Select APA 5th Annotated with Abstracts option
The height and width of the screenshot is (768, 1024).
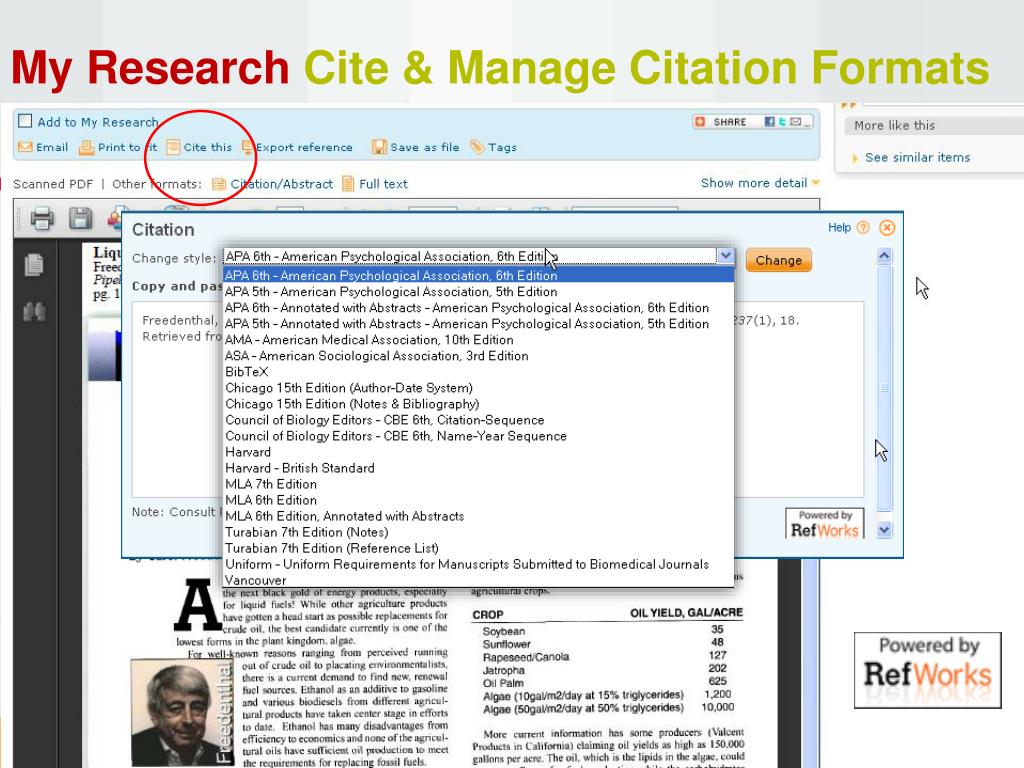click(479, 324)
